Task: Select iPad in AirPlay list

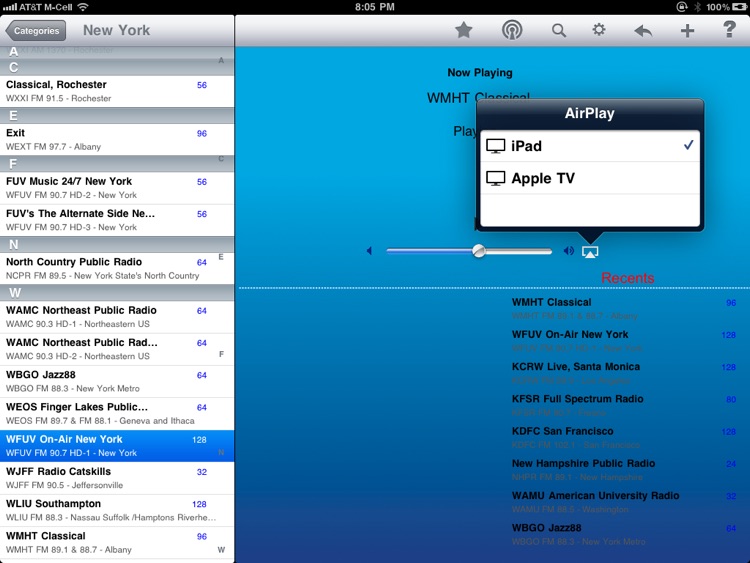Action: click(590, 146)
